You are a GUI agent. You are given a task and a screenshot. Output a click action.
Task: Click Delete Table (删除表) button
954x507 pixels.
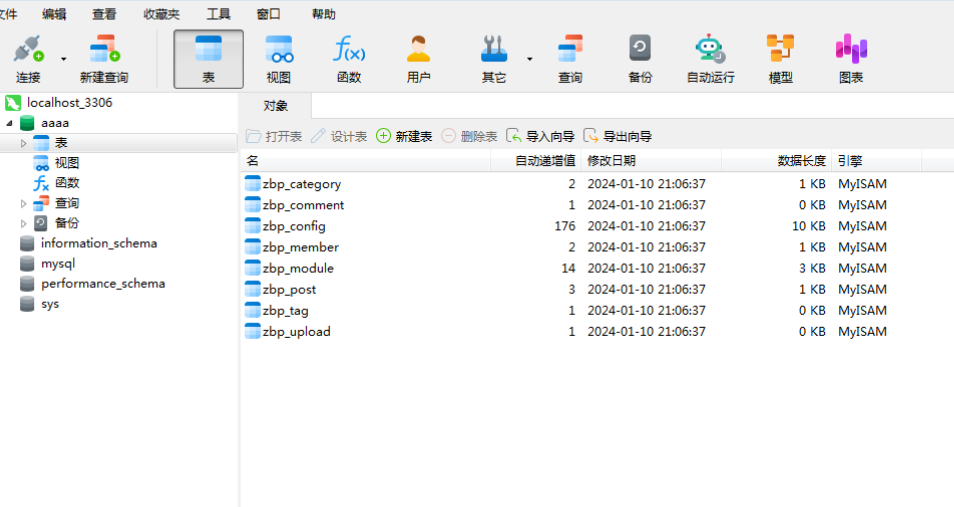[469, 136]
